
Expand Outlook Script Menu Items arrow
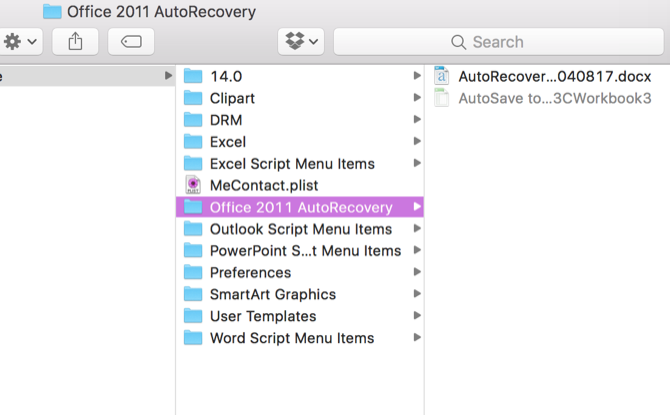(417, 229)
